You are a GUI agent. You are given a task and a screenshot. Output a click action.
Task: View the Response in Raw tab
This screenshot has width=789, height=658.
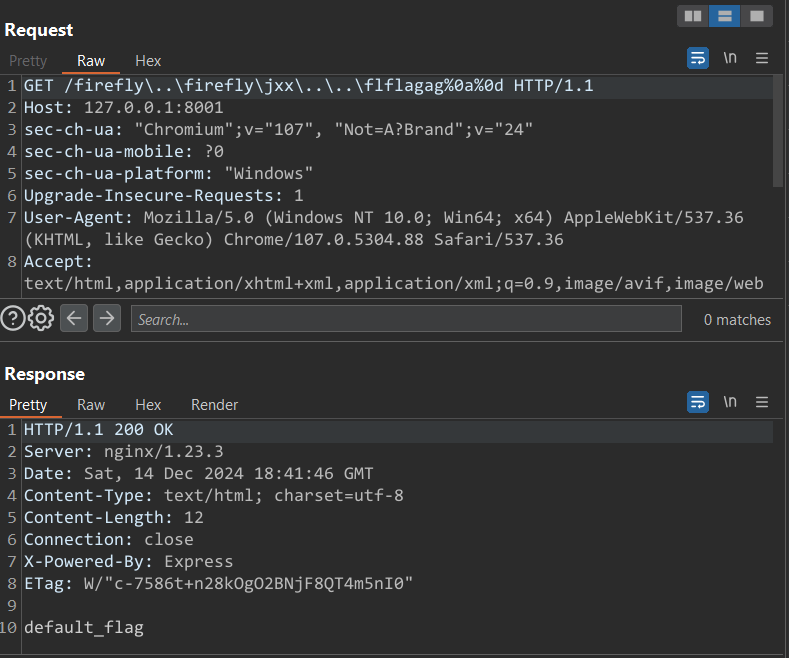pos(91,405)
